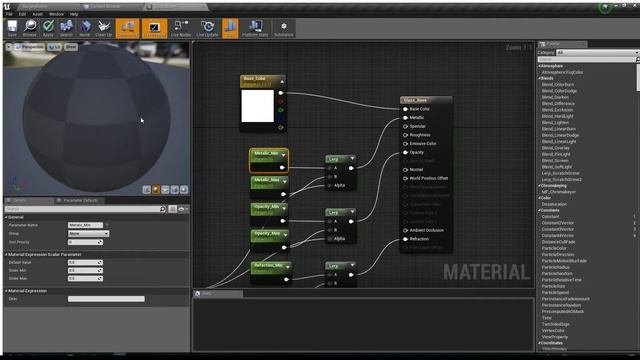Click the Save toolbar icon
Screen dimensions: 640x360
click(x=12, y=28)
